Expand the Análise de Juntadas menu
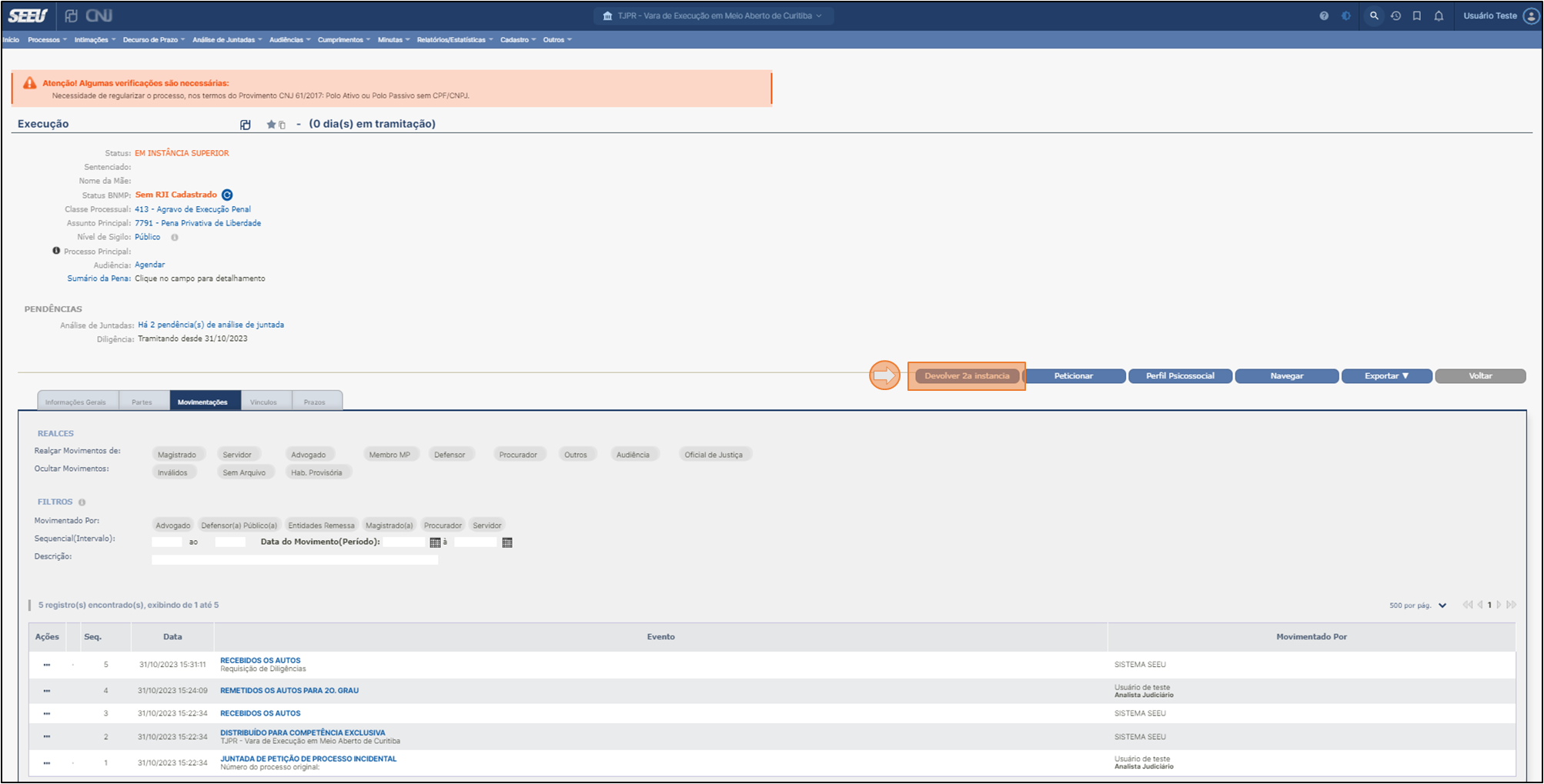 pyautogui.click(x=227, y=40)
